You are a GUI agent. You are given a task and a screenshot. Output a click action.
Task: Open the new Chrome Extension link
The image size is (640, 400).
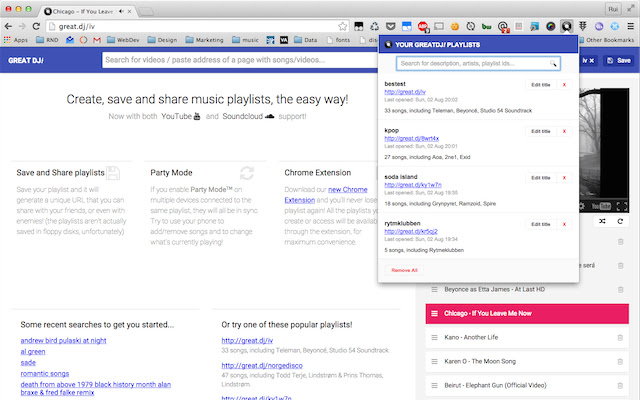[x=326, y=195]
